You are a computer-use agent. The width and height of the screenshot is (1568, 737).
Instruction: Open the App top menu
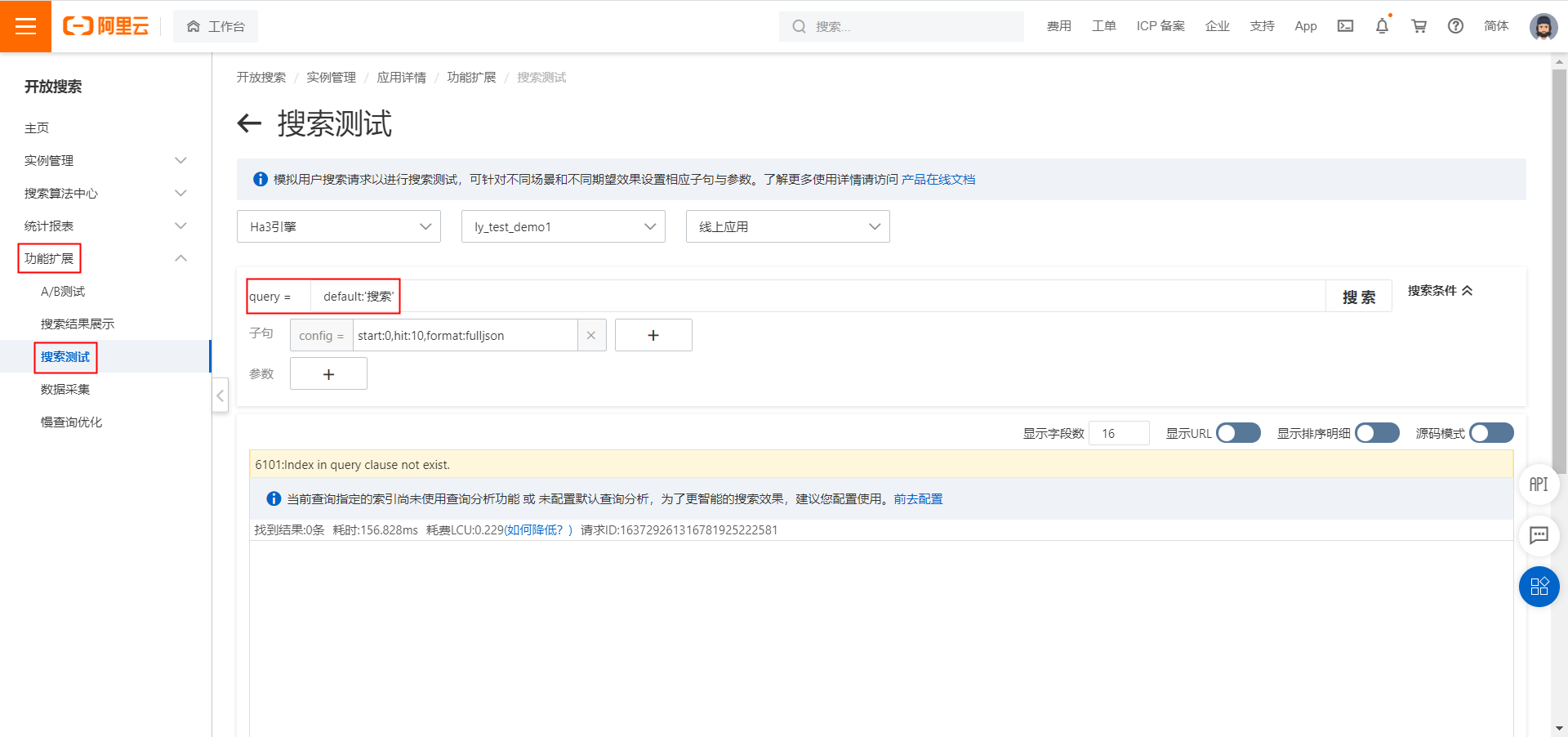1306,26
